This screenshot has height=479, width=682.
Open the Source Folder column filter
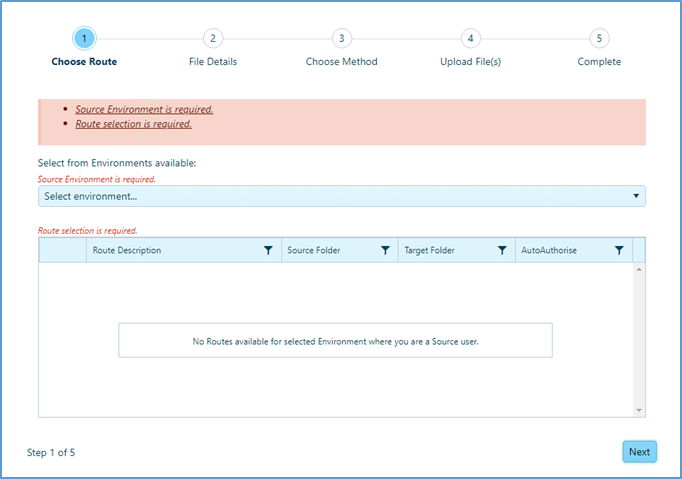coord(385,251)
